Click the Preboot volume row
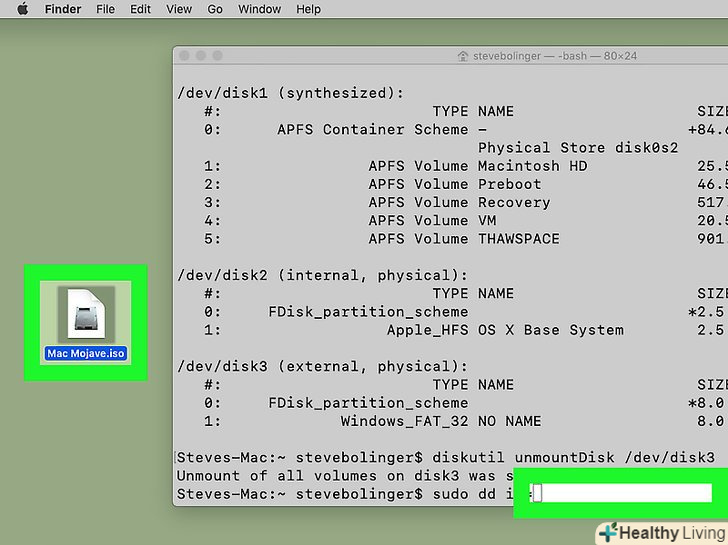The image size is (728, 545). 465,184
